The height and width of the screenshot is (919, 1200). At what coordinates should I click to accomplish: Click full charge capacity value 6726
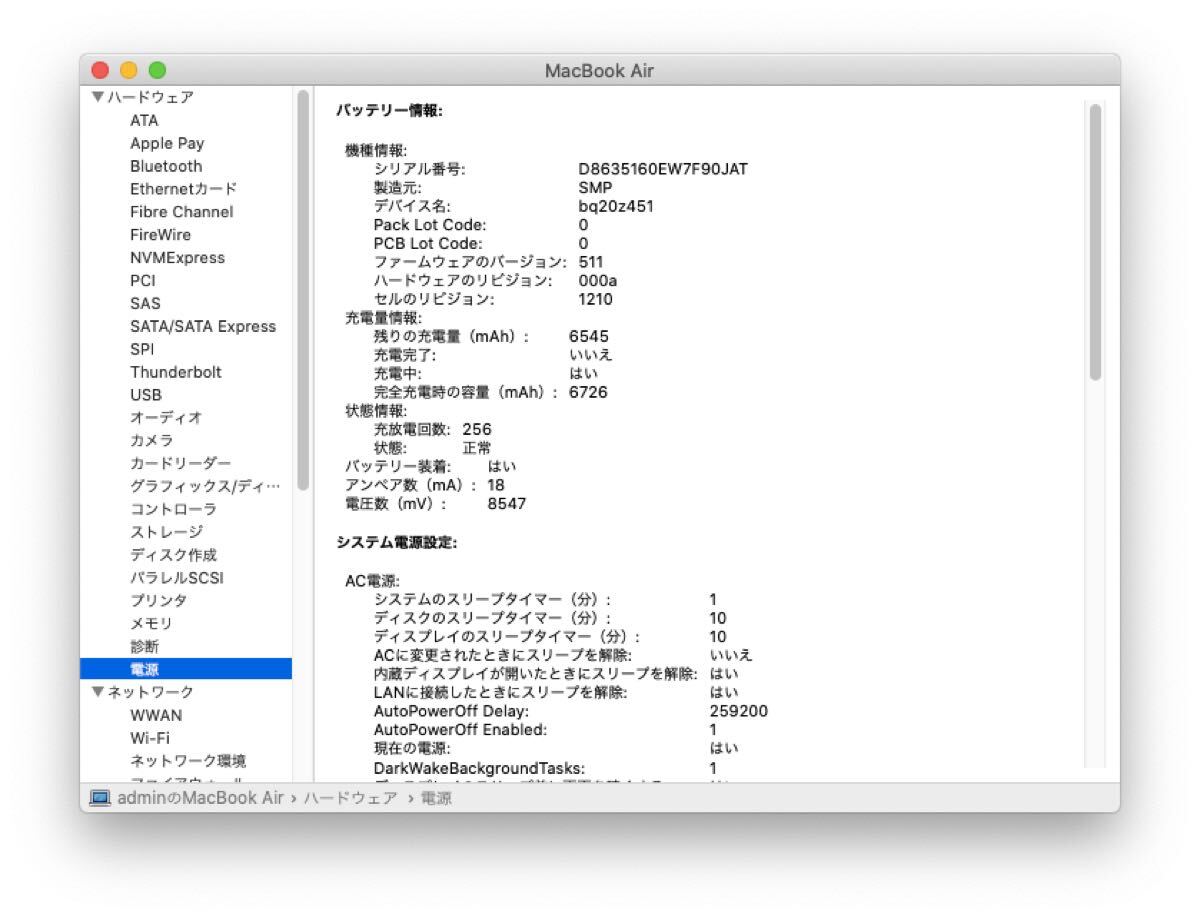click(588, 392)
